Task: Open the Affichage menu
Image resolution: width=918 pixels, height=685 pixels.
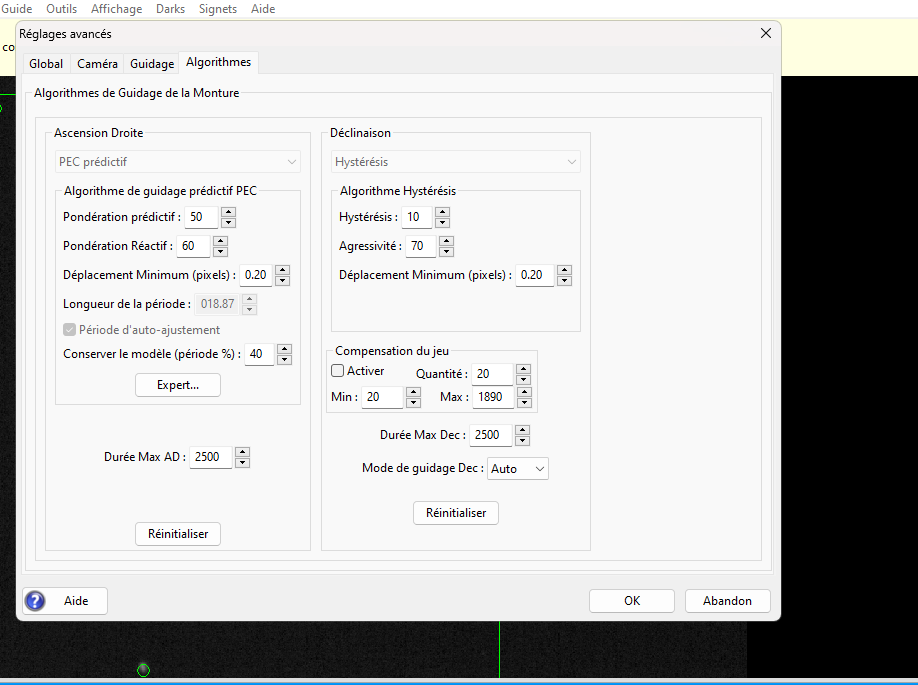Action: click(x=117, y=9)
